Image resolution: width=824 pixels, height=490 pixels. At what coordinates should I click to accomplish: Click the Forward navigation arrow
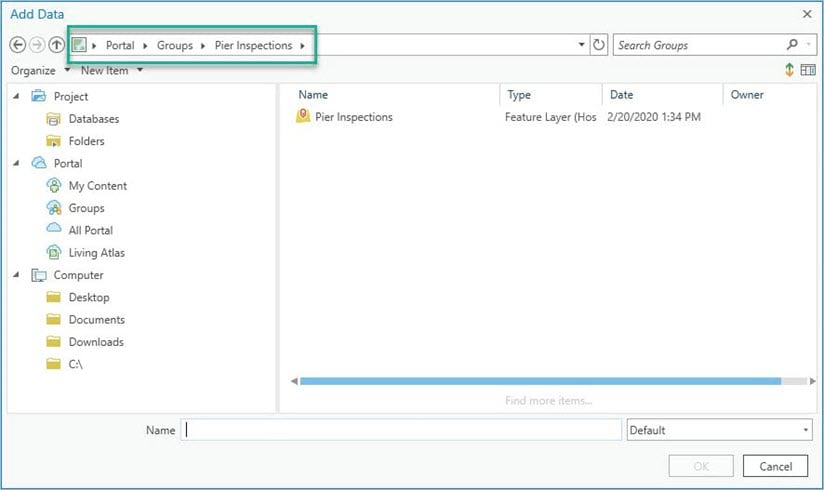click(37, 45)
